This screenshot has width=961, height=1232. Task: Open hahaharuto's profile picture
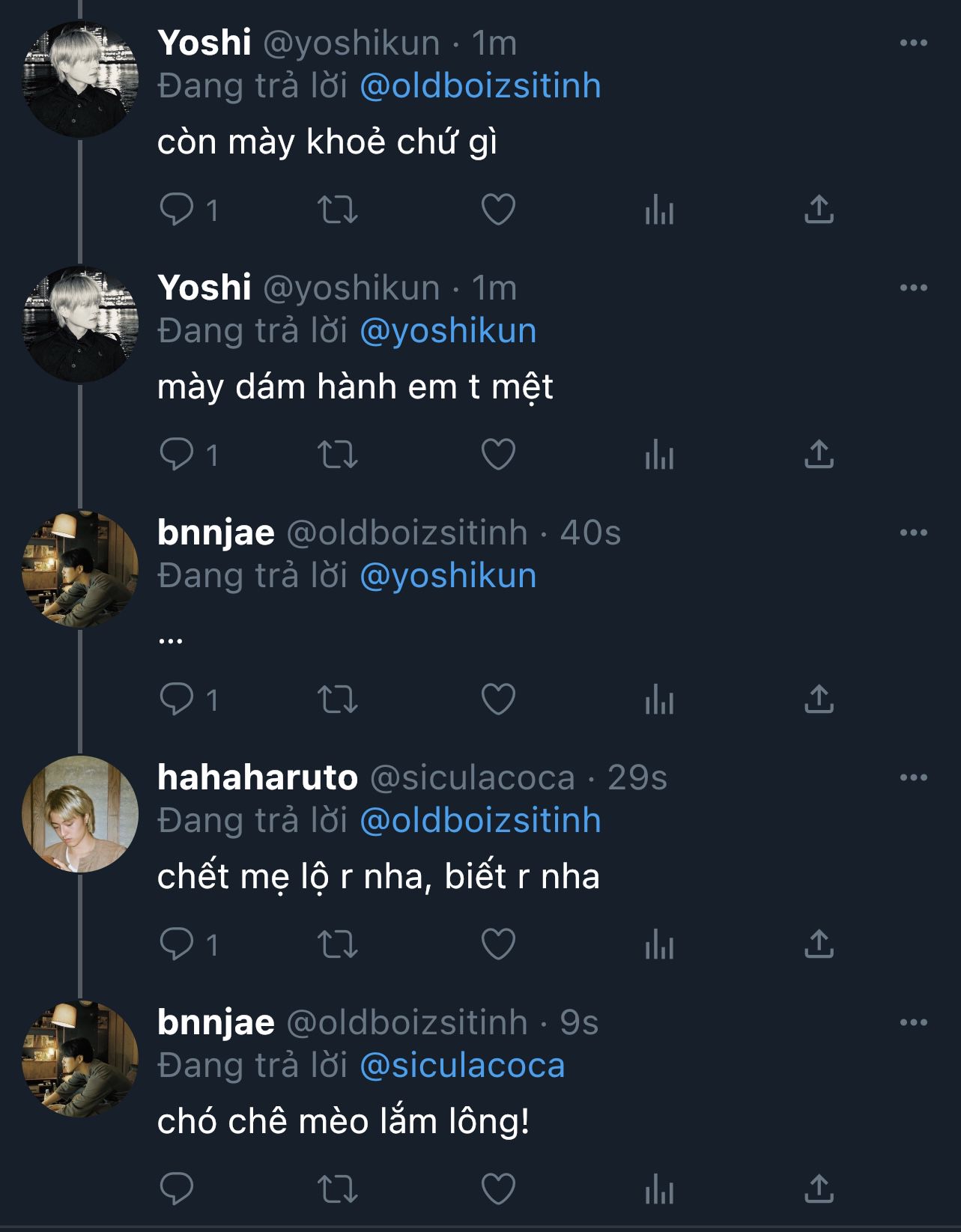tap(80, 814)
